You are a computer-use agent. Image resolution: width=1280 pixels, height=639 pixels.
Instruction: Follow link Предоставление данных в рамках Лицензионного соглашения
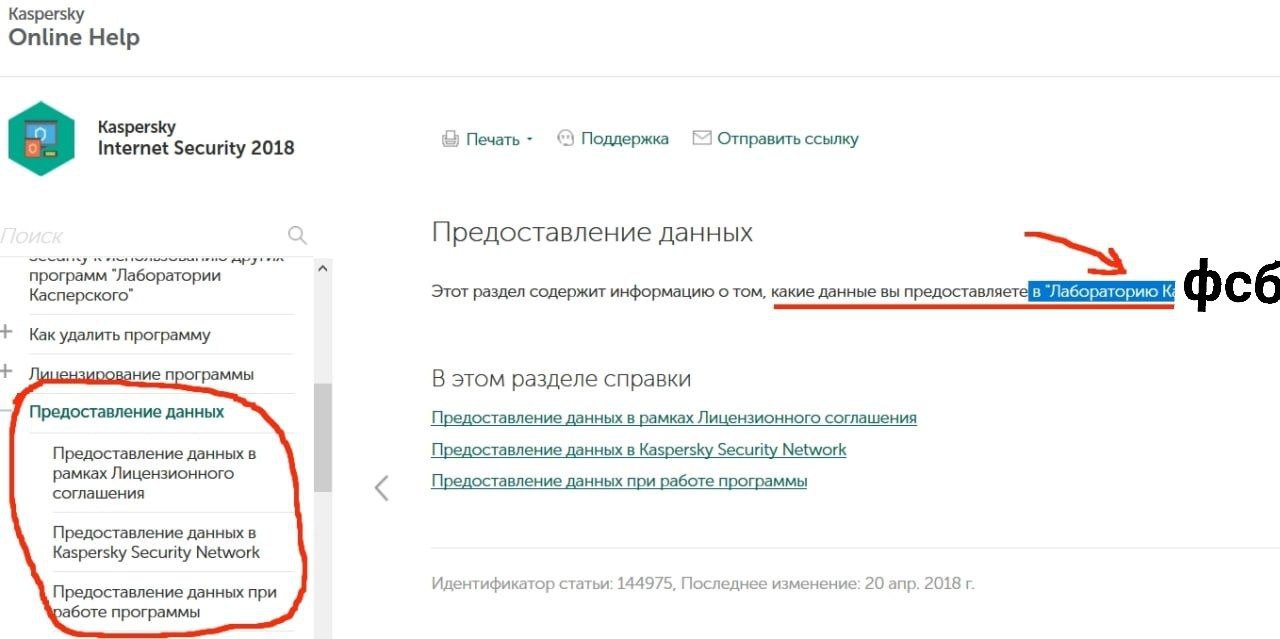coord(674,418)
